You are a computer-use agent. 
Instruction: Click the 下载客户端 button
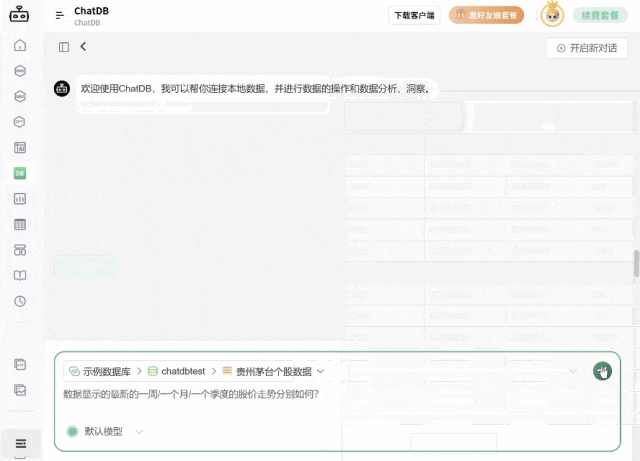[414, 16]
